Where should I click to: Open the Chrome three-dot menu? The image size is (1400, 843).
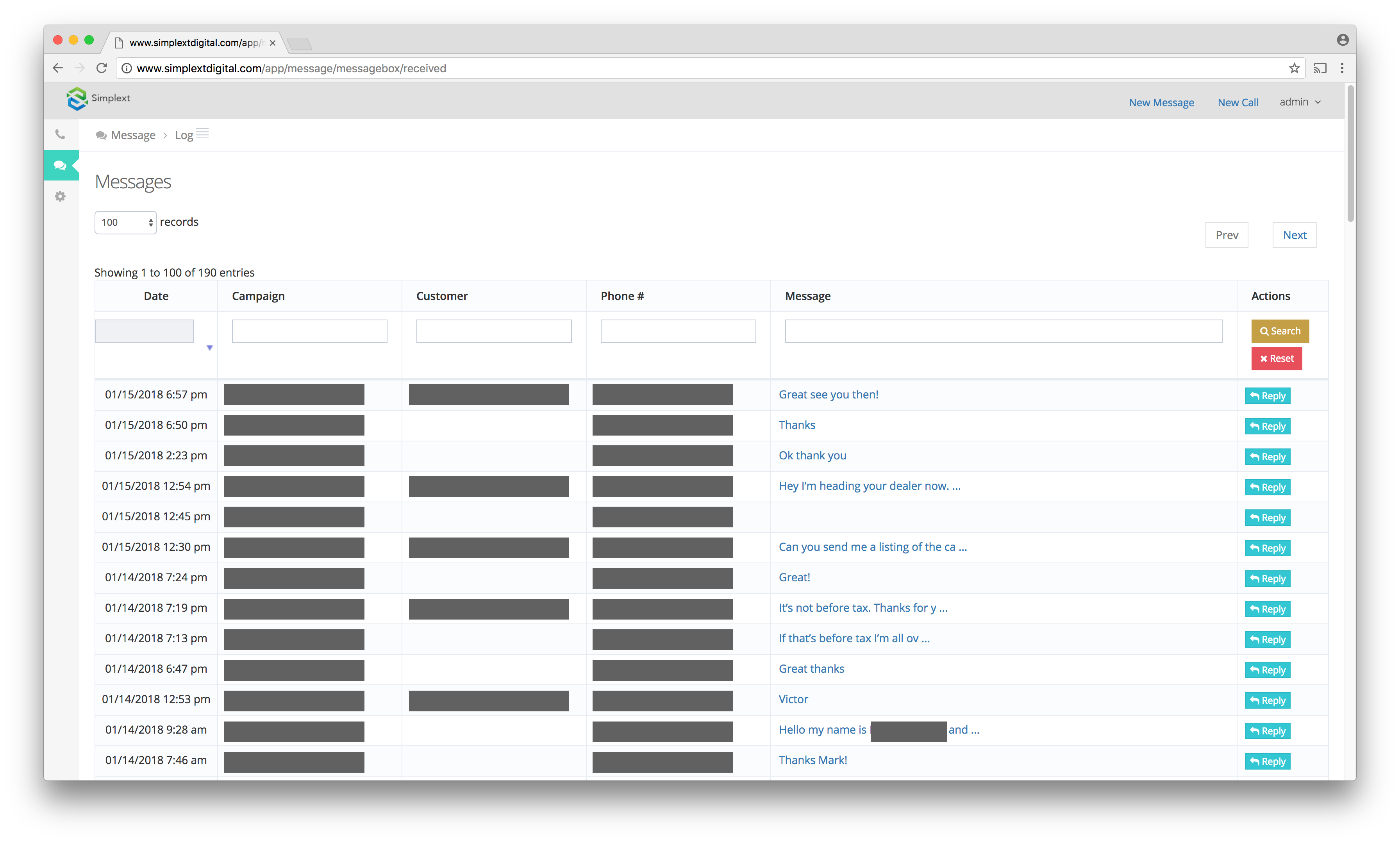tap(1342, 68)
